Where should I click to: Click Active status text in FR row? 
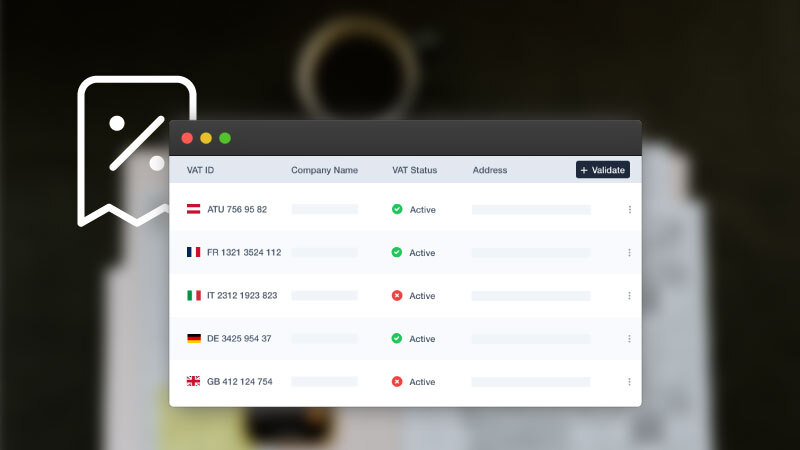point(422,253)
